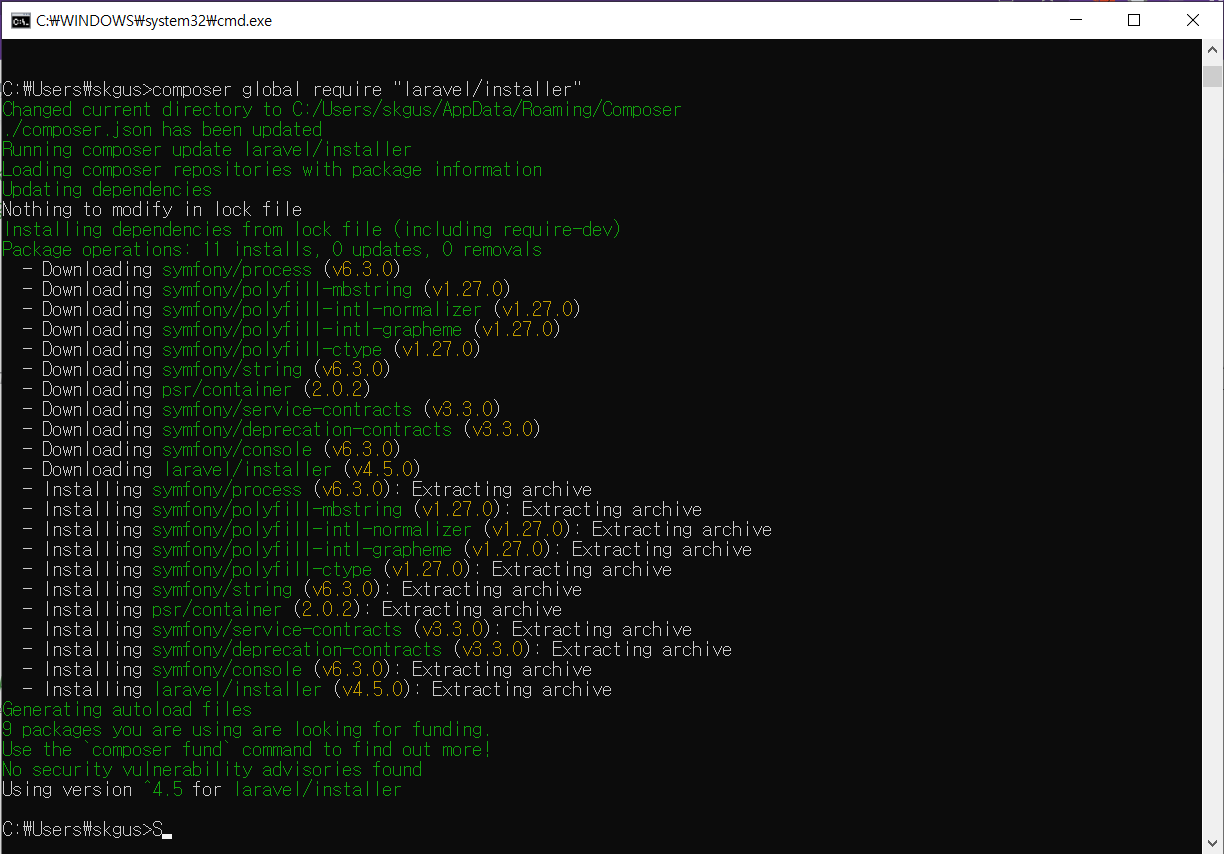Close the cmd.exe window
The height and width of the screenshot is (854, 1224).
pos(1193,20)
